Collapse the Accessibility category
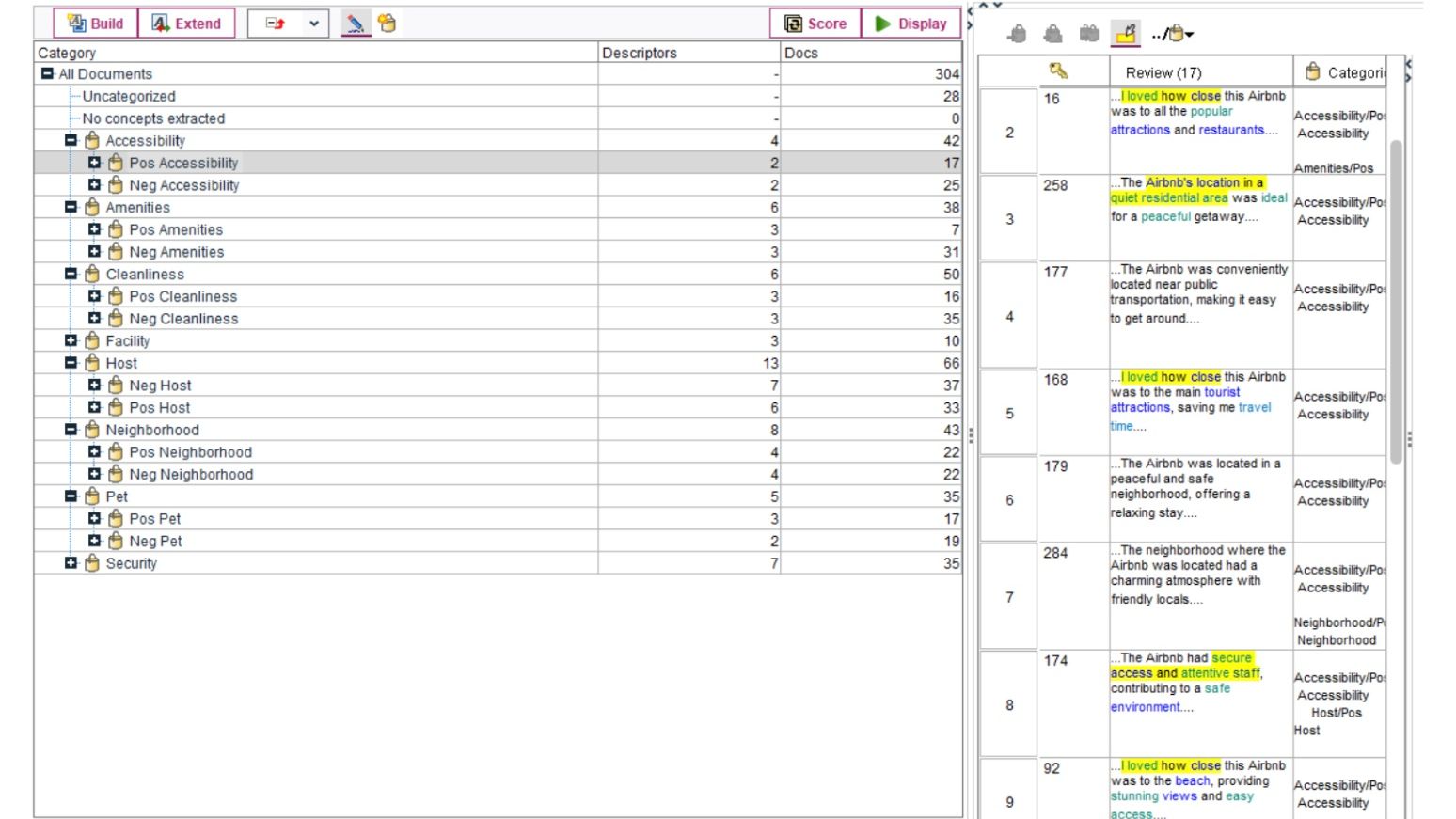Screen dimensions: 1456x819 click(x=71, y=140)
